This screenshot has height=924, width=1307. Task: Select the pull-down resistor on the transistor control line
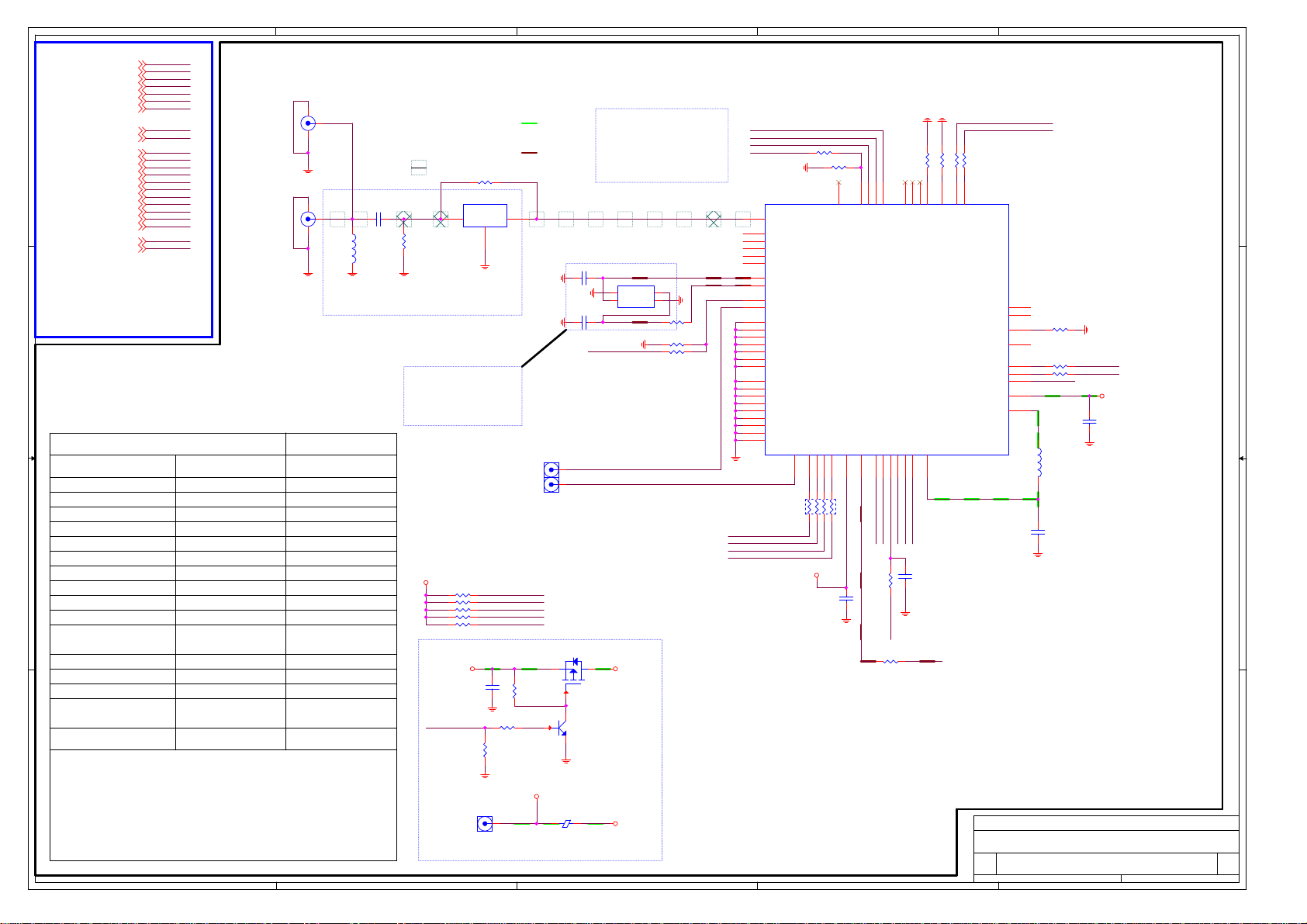pos(485,751)
